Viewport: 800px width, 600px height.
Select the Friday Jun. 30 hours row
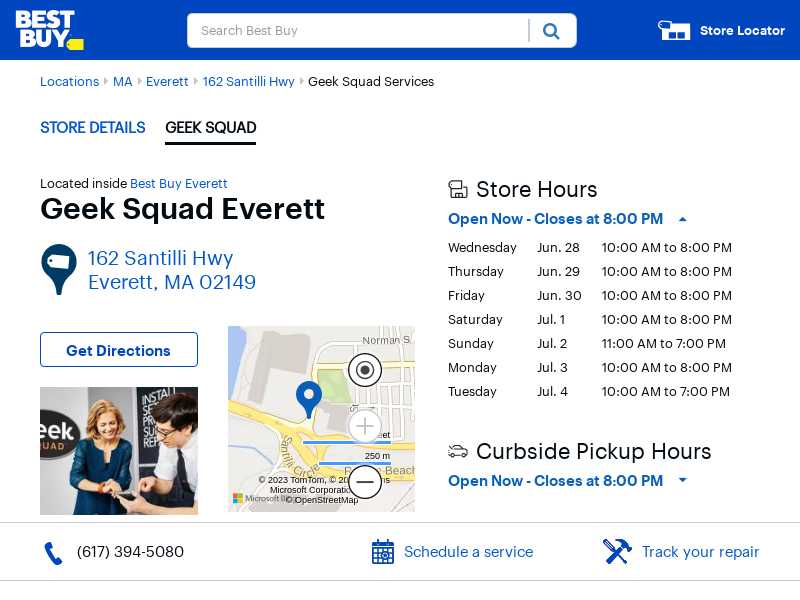590,296
